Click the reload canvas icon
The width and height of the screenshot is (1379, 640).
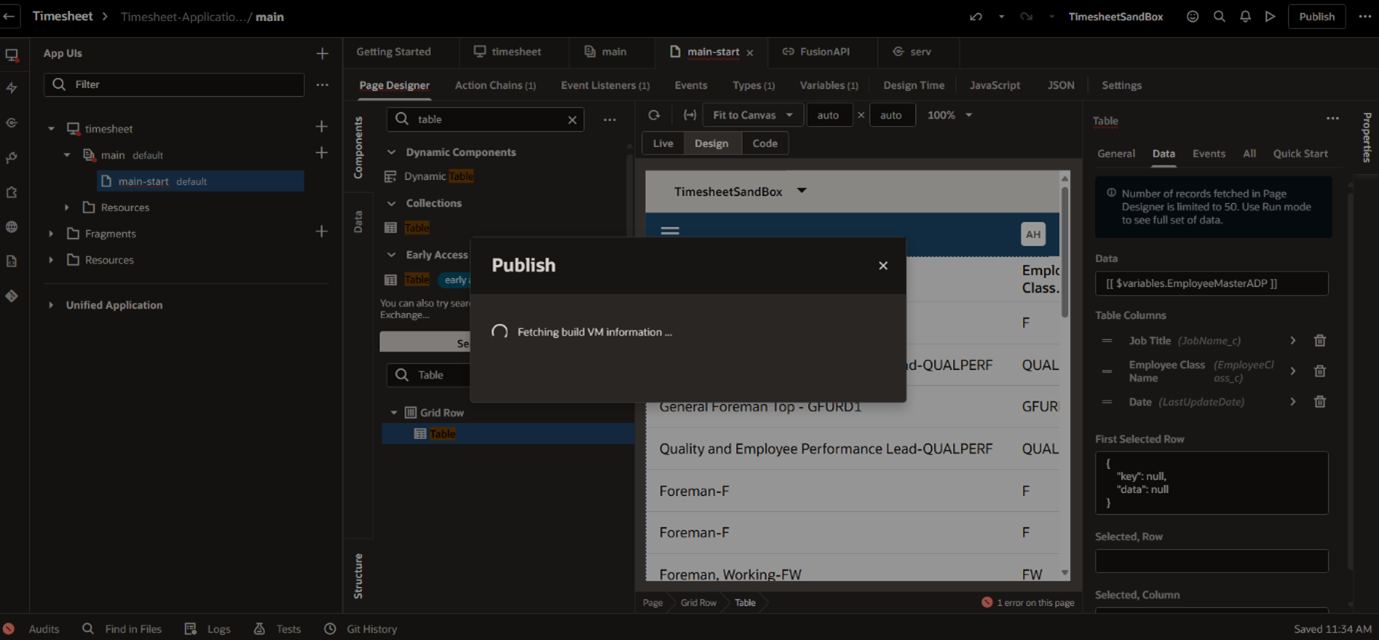pyautogui.click(x=654, y=115)
